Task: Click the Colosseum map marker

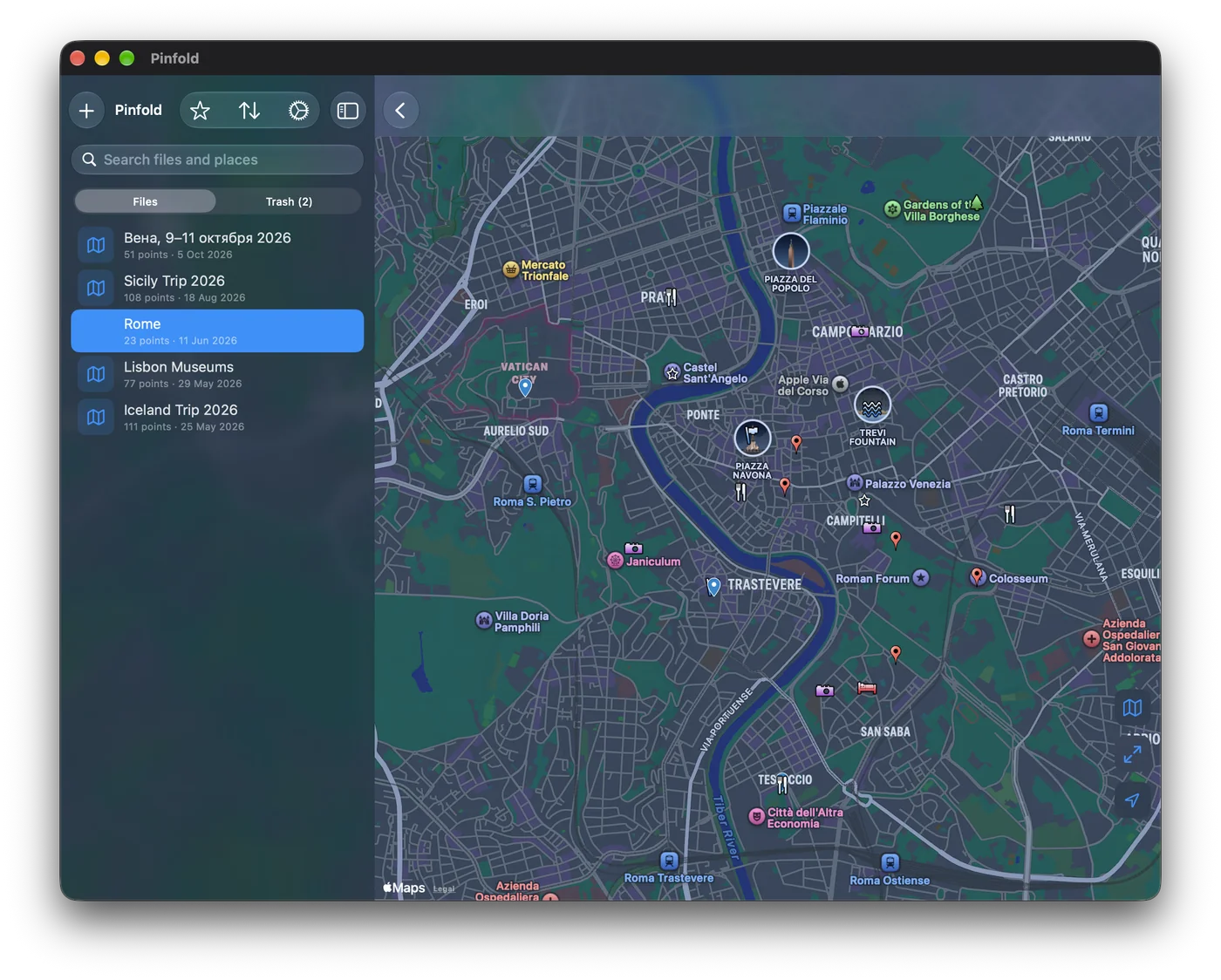Action: (977, 576)
